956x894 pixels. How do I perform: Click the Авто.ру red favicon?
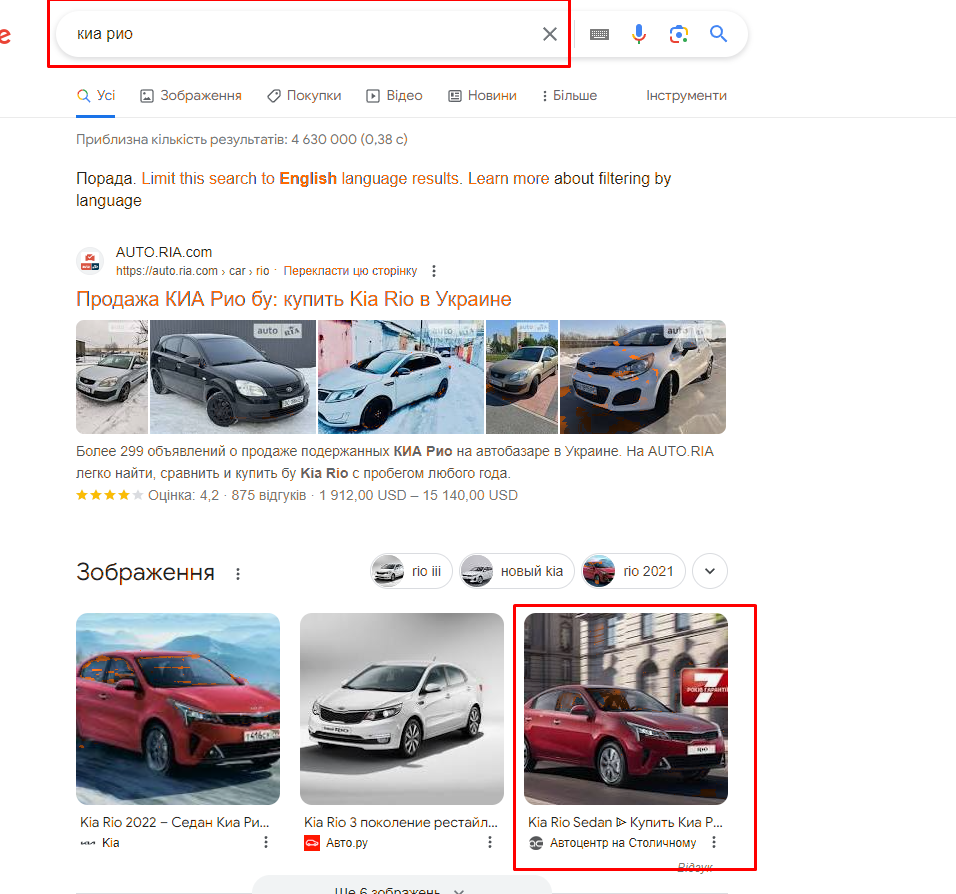point(312,843)
